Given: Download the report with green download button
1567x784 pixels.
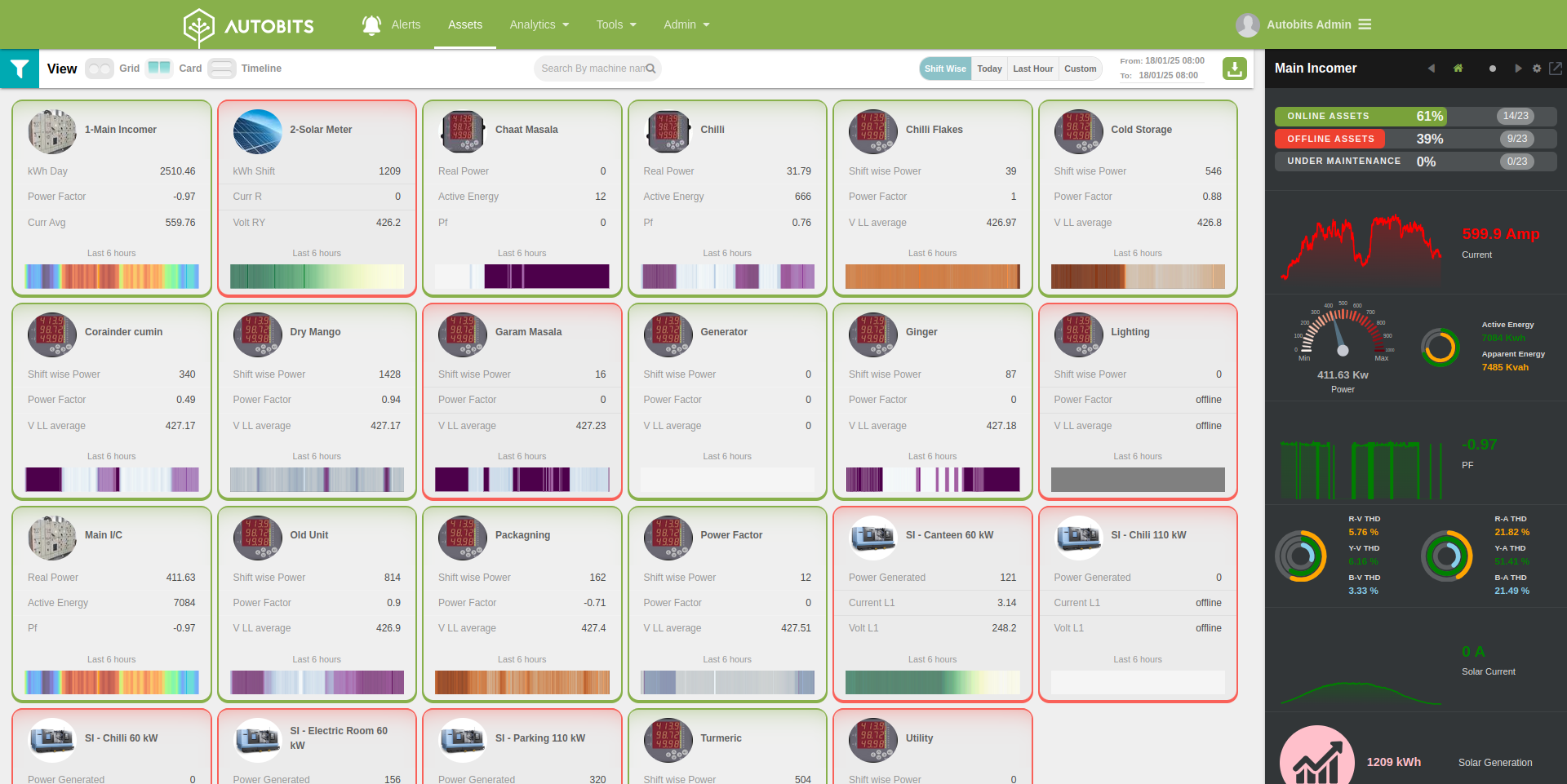Looking at the screenshot, I should (1235, 69).
